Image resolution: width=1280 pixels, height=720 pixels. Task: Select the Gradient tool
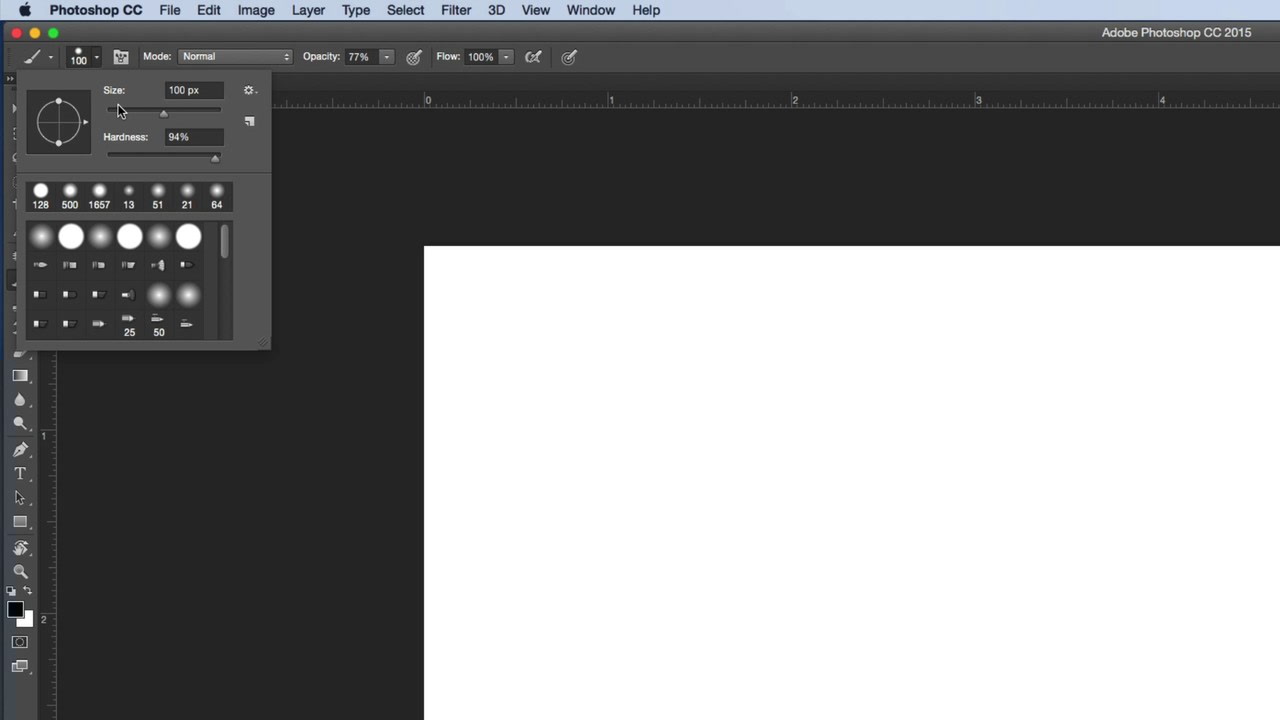pos(20,375)
